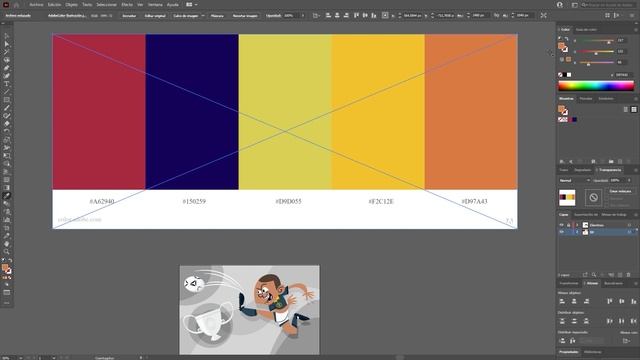Open the Efecto menu

pos(127,4)
